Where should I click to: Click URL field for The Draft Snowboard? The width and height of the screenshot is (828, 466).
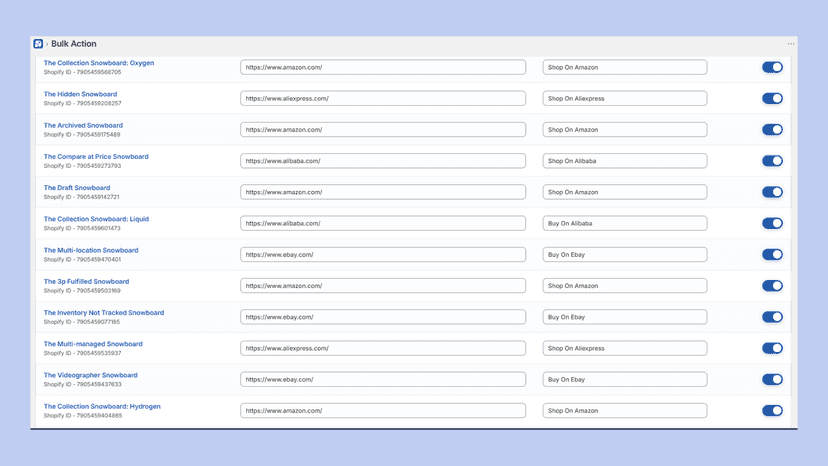(383, 192)
